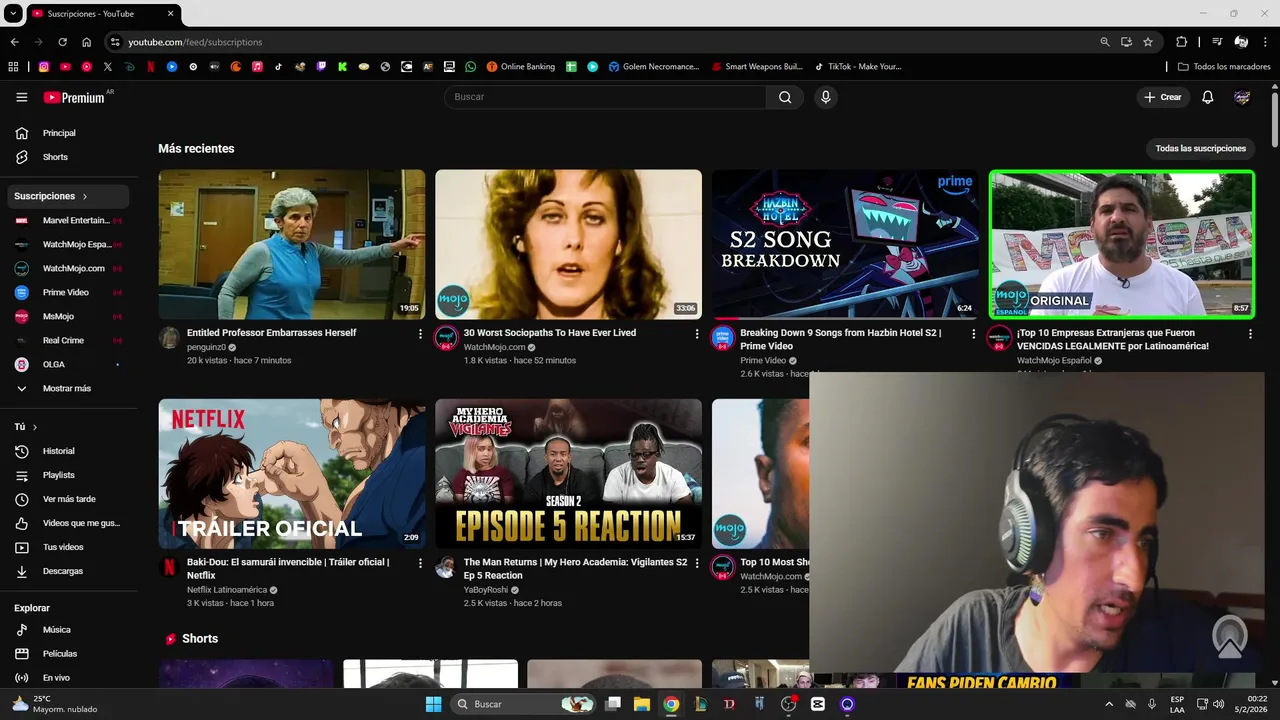The height and width of the screenshot is (720, 1280).
Task: Go to Principal in sidebar
Action: click(67, 133)
